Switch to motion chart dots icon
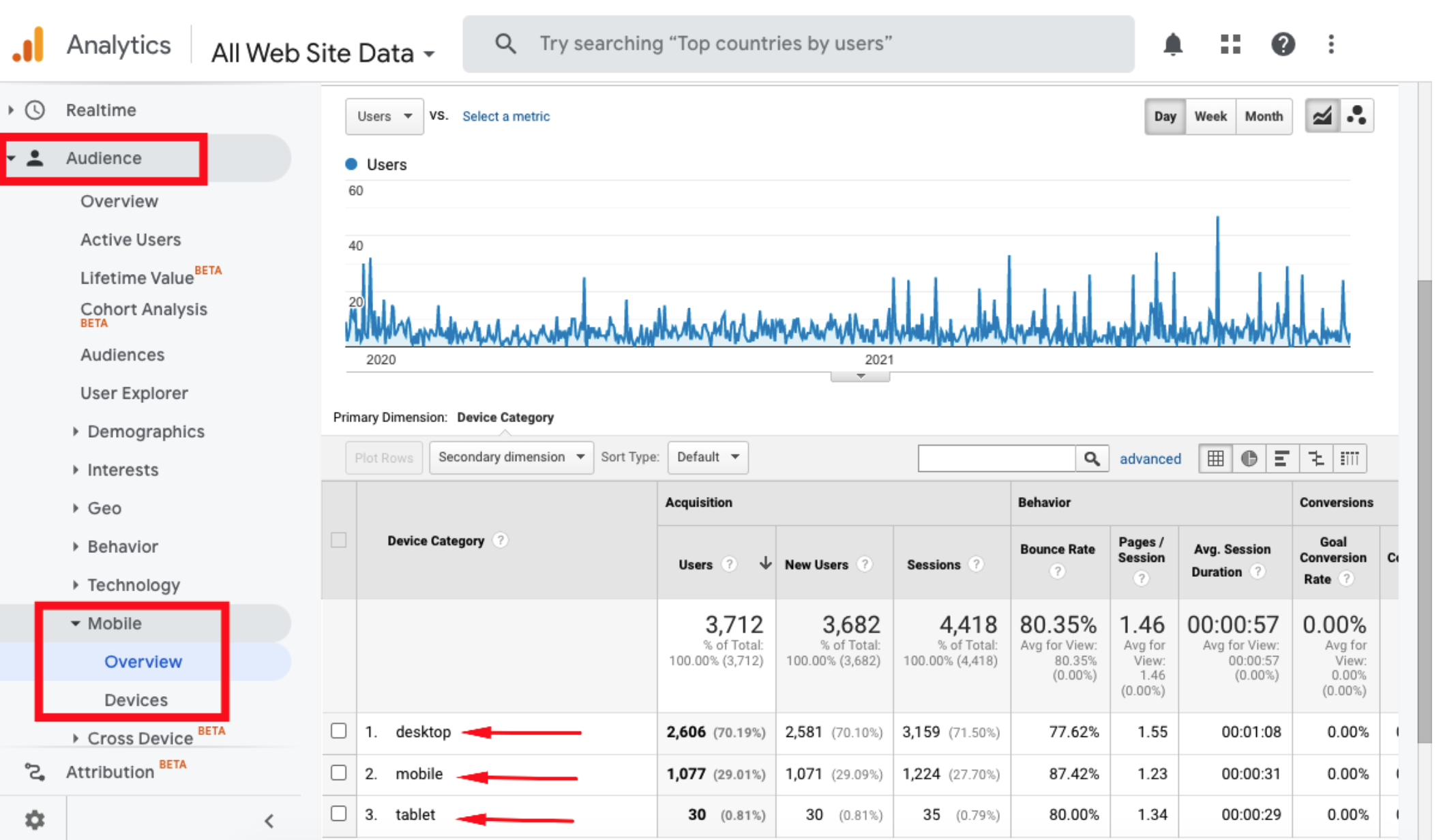Screen dimensions: 1443x840 [x=1356, y=116]
